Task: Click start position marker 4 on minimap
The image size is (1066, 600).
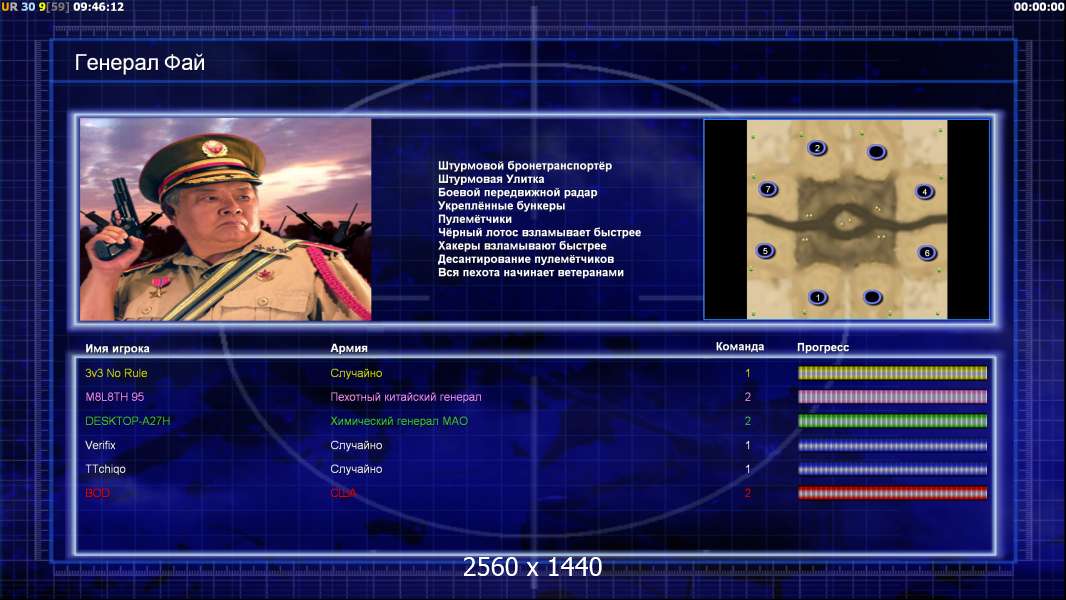Action: [925, 192]
